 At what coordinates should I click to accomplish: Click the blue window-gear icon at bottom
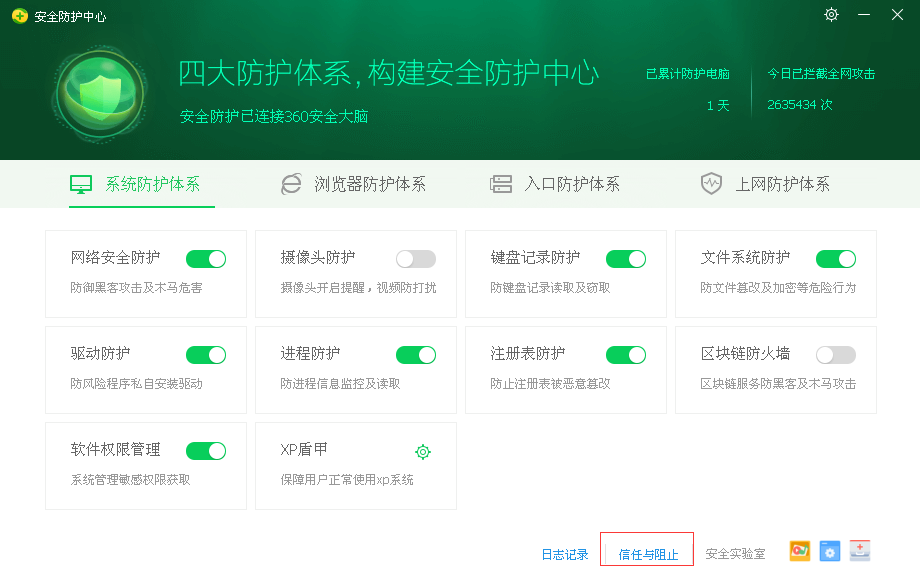(x=829, y=551)
